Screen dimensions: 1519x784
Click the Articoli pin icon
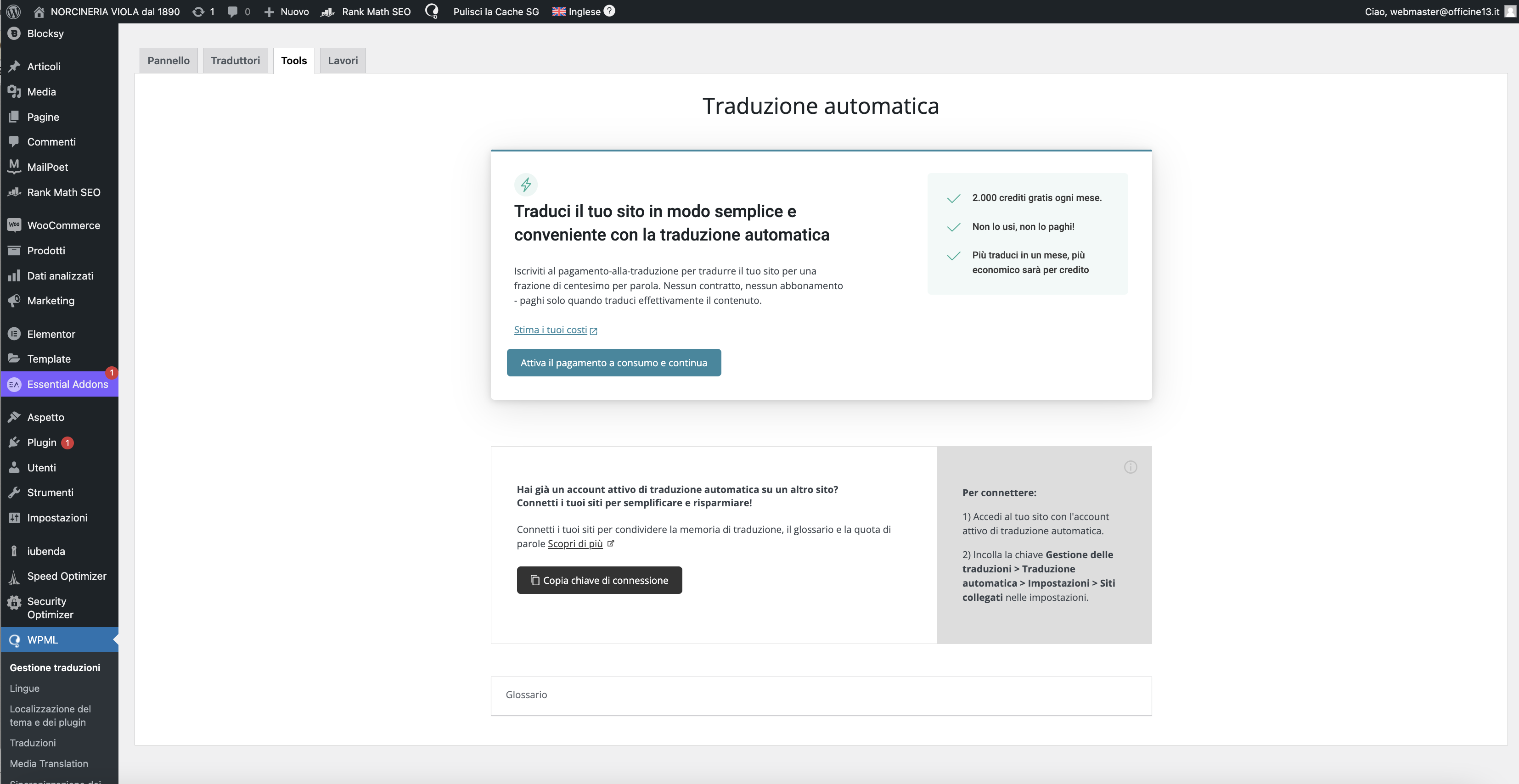point(14,67)
